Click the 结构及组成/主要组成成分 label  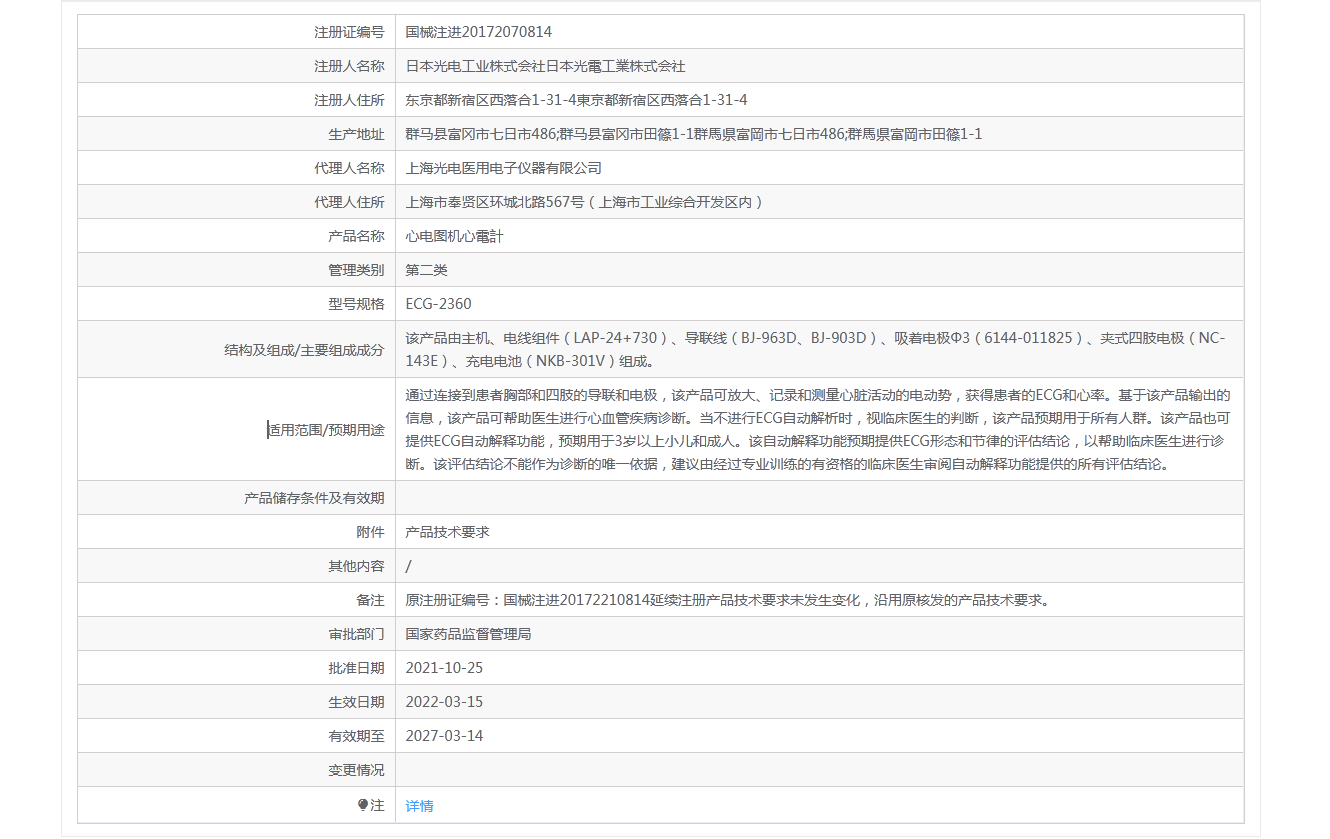point(304,350)
